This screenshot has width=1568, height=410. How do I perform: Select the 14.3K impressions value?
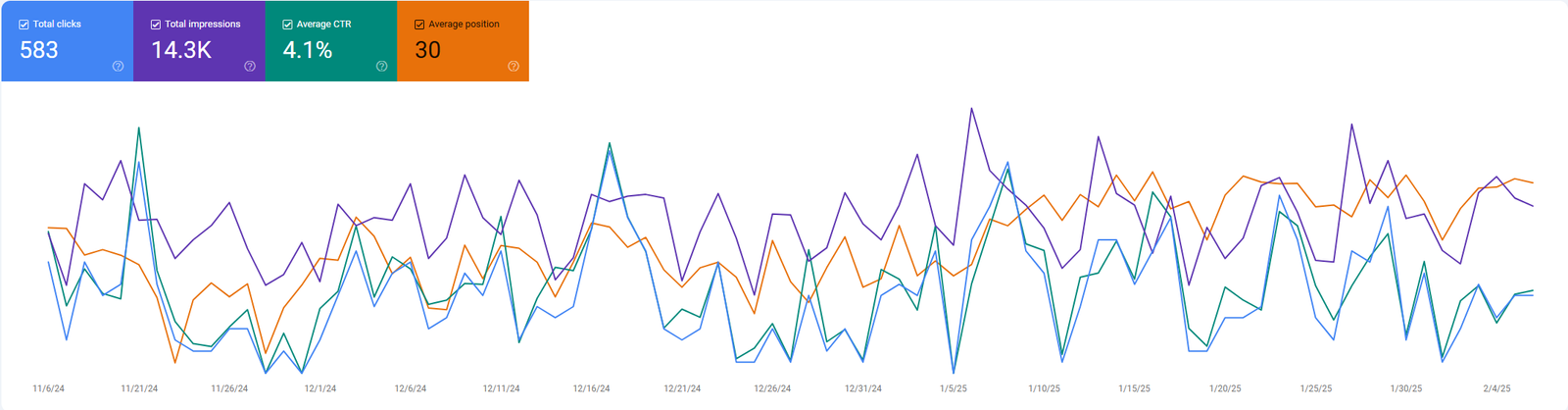click(x=181, y=50)
